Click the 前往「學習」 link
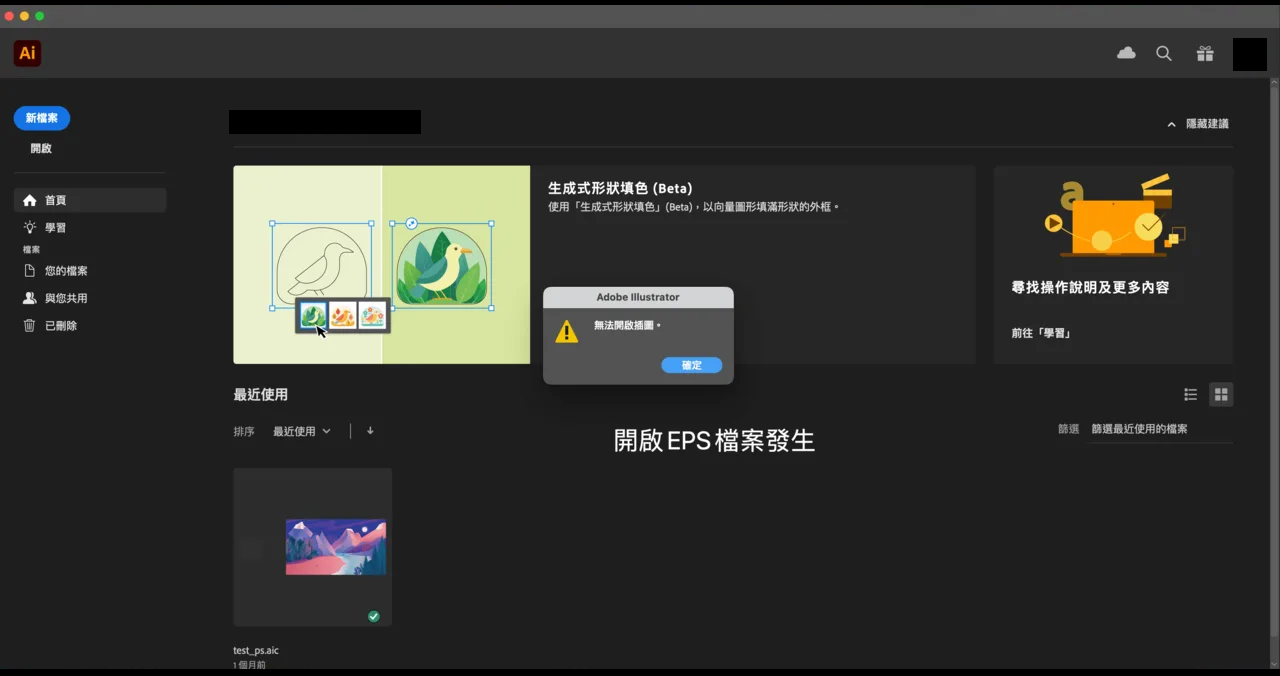The image size is (1280, 676). pos(1041,333)
